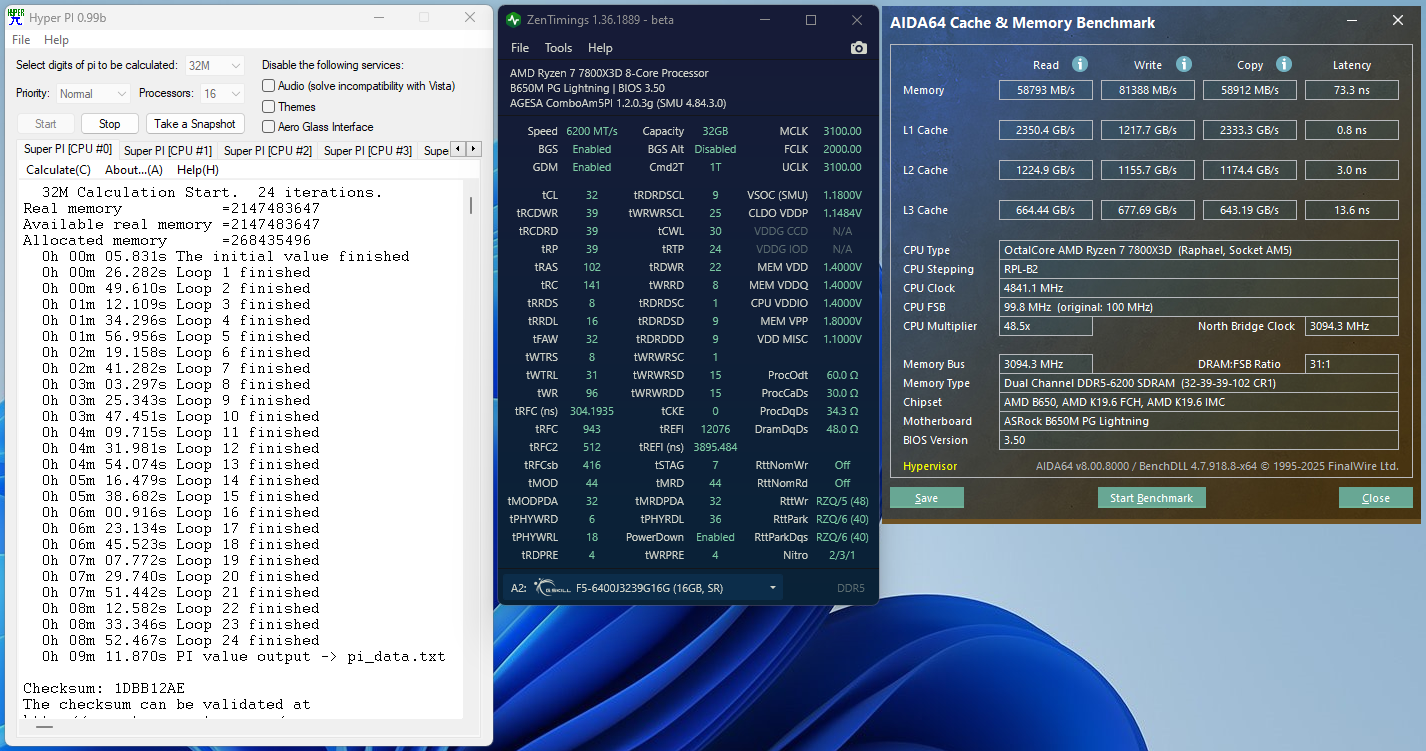Viewport: 1426px width, 751px height.
Task: Open the ZenTimings Tools menu
Action: [x=558, y=48]
